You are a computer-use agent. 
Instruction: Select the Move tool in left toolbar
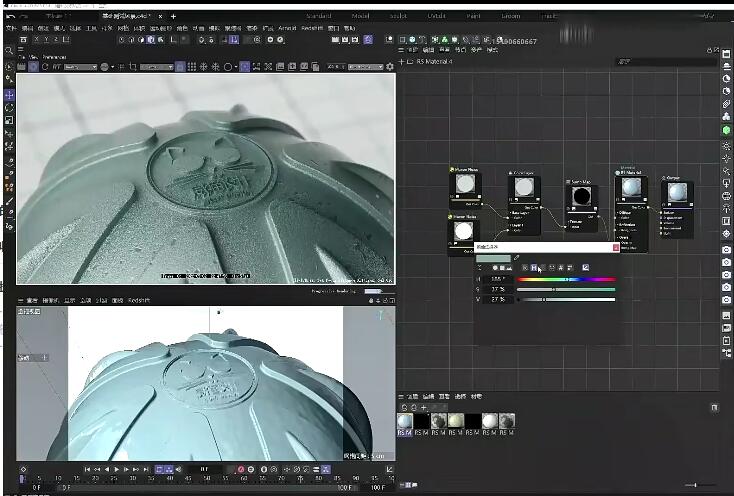[9, 94]
